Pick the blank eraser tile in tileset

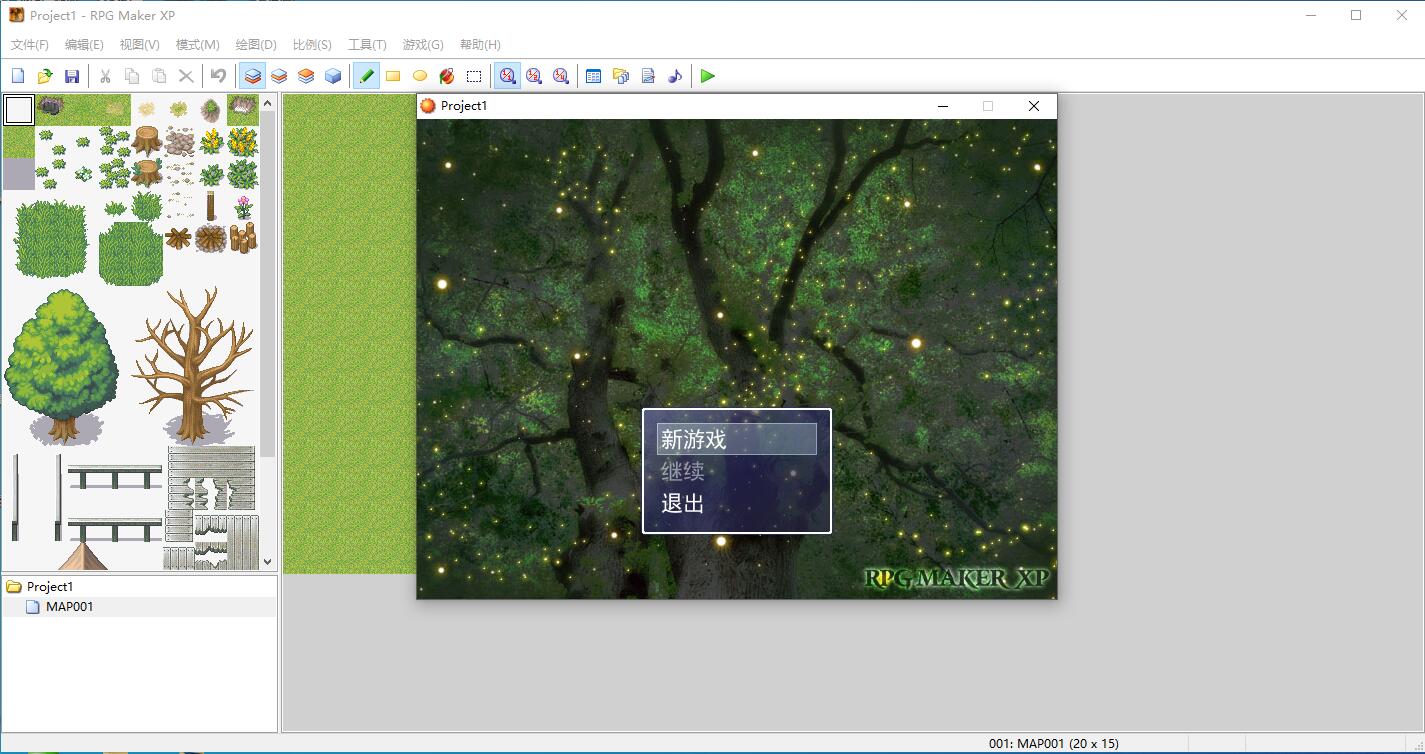pos(19,110)
